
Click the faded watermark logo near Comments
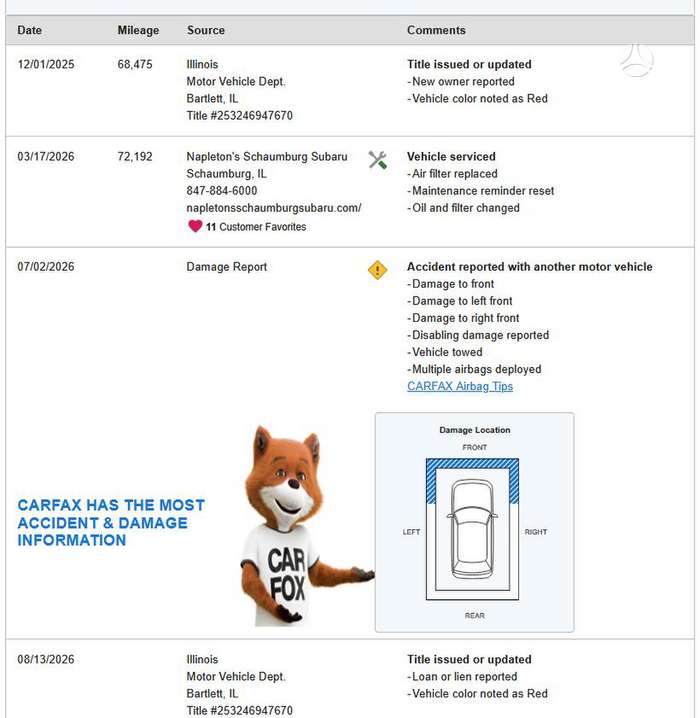click(637, 60)
